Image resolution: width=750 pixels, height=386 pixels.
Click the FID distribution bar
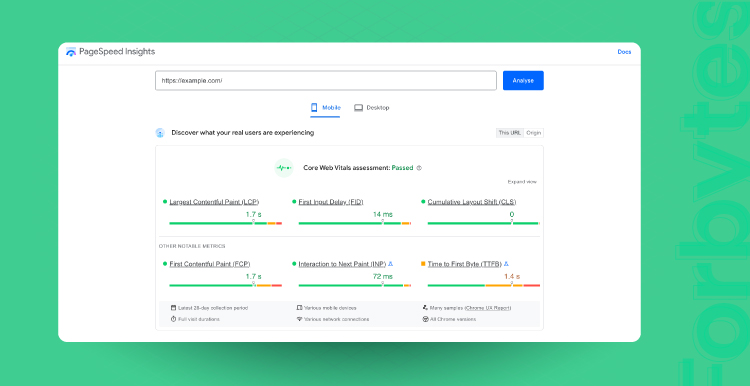click(x=354, y=223)
